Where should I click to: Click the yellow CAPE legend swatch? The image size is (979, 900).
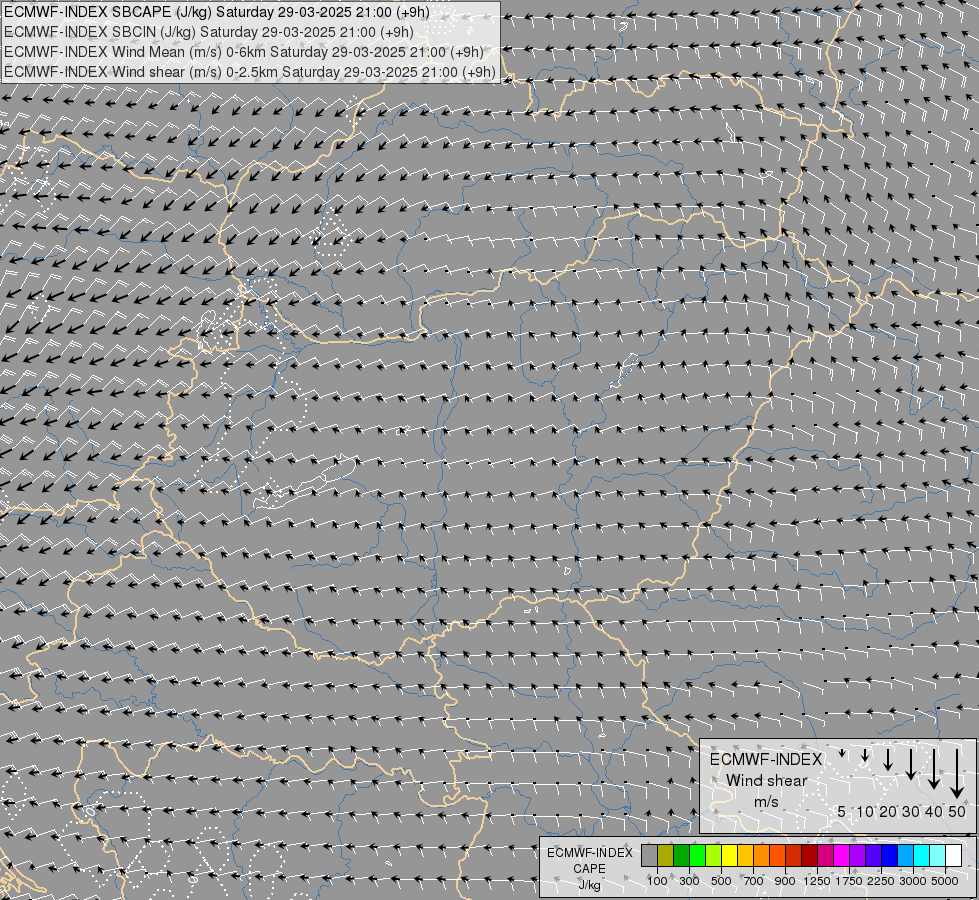pos(729,855)
